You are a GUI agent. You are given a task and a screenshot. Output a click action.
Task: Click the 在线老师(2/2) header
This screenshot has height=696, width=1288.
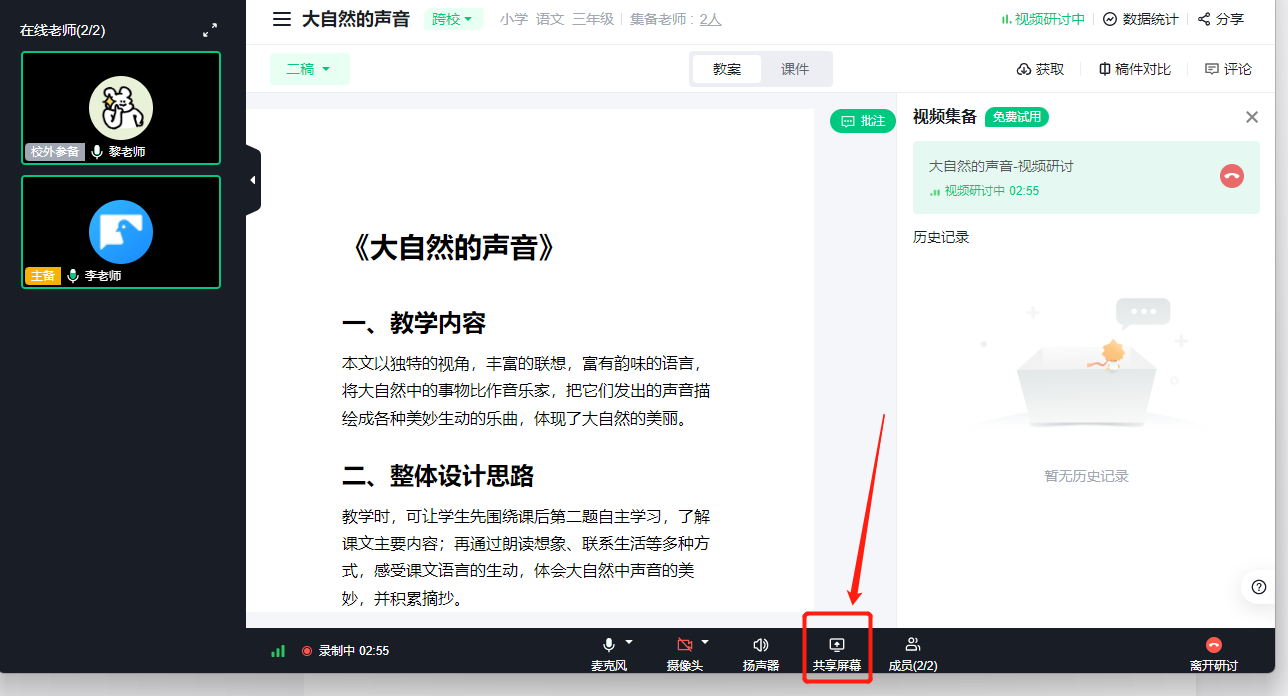[x=63, y=30]
